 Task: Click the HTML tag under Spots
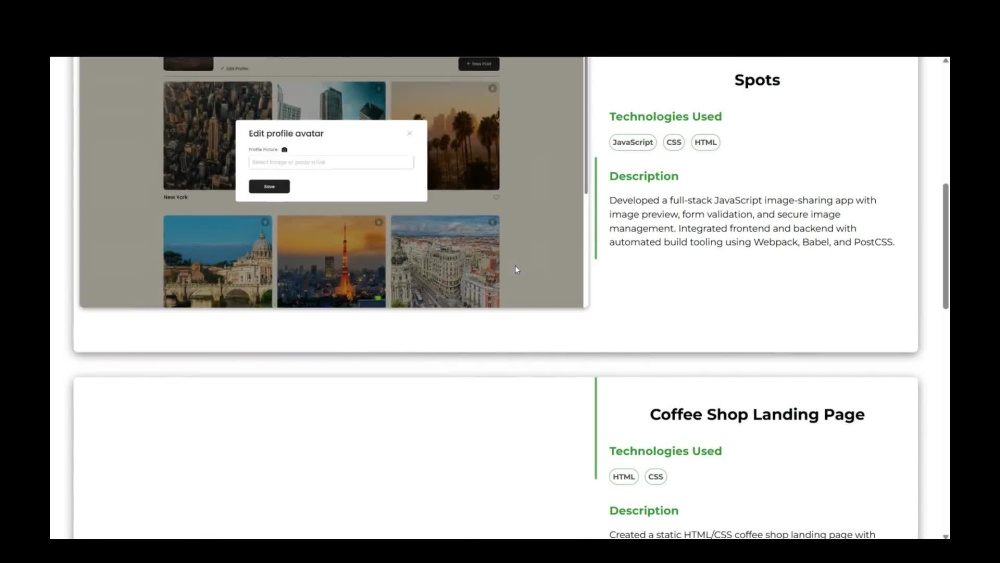(705, 142)
